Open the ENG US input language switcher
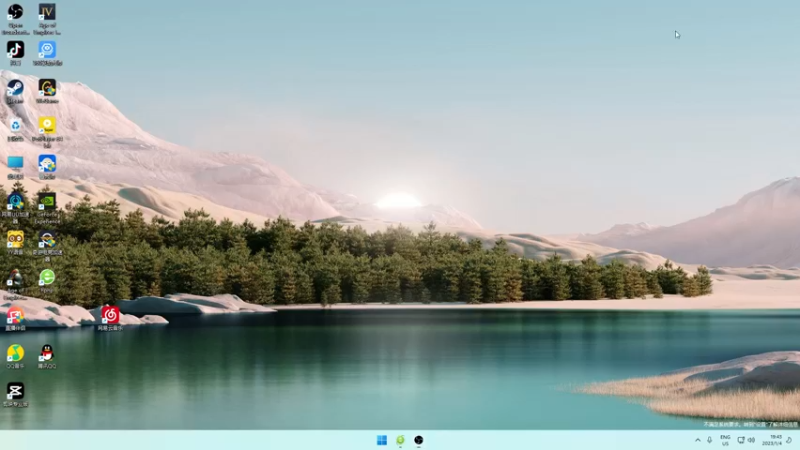 click(x=725, y=440)
